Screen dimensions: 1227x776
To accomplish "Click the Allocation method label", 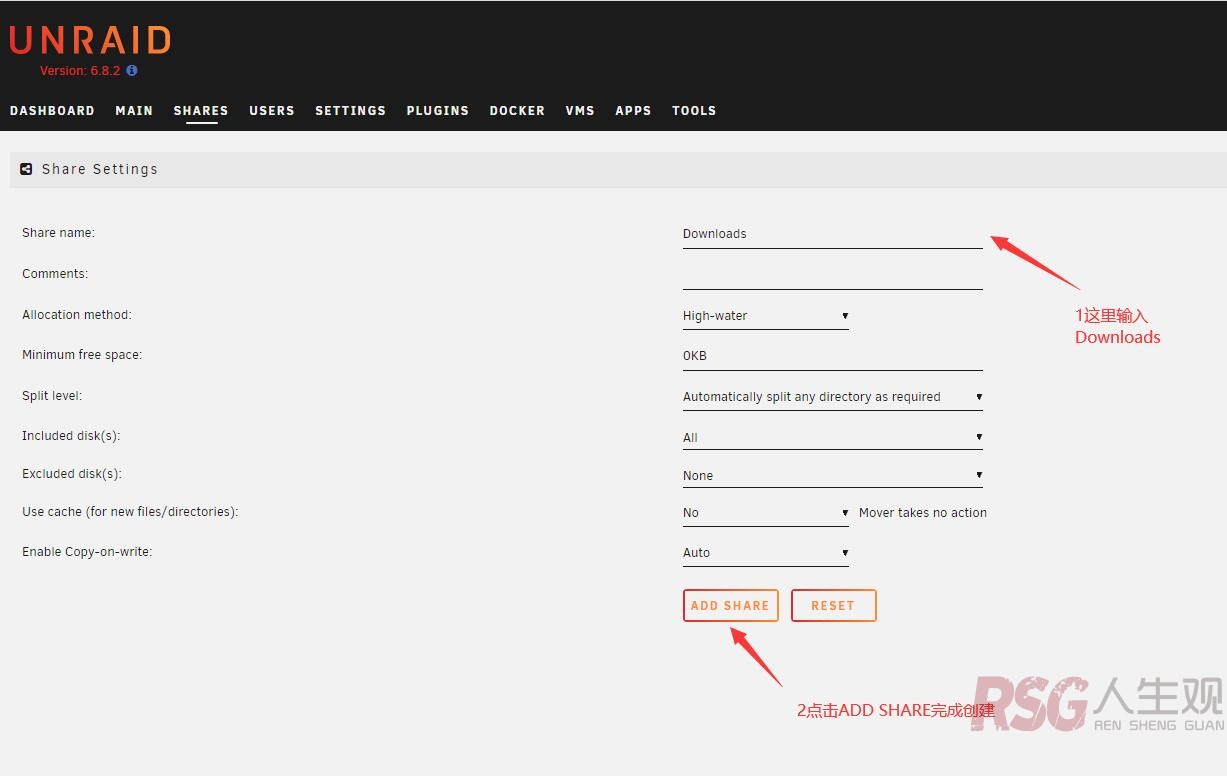I will point(77,315).
